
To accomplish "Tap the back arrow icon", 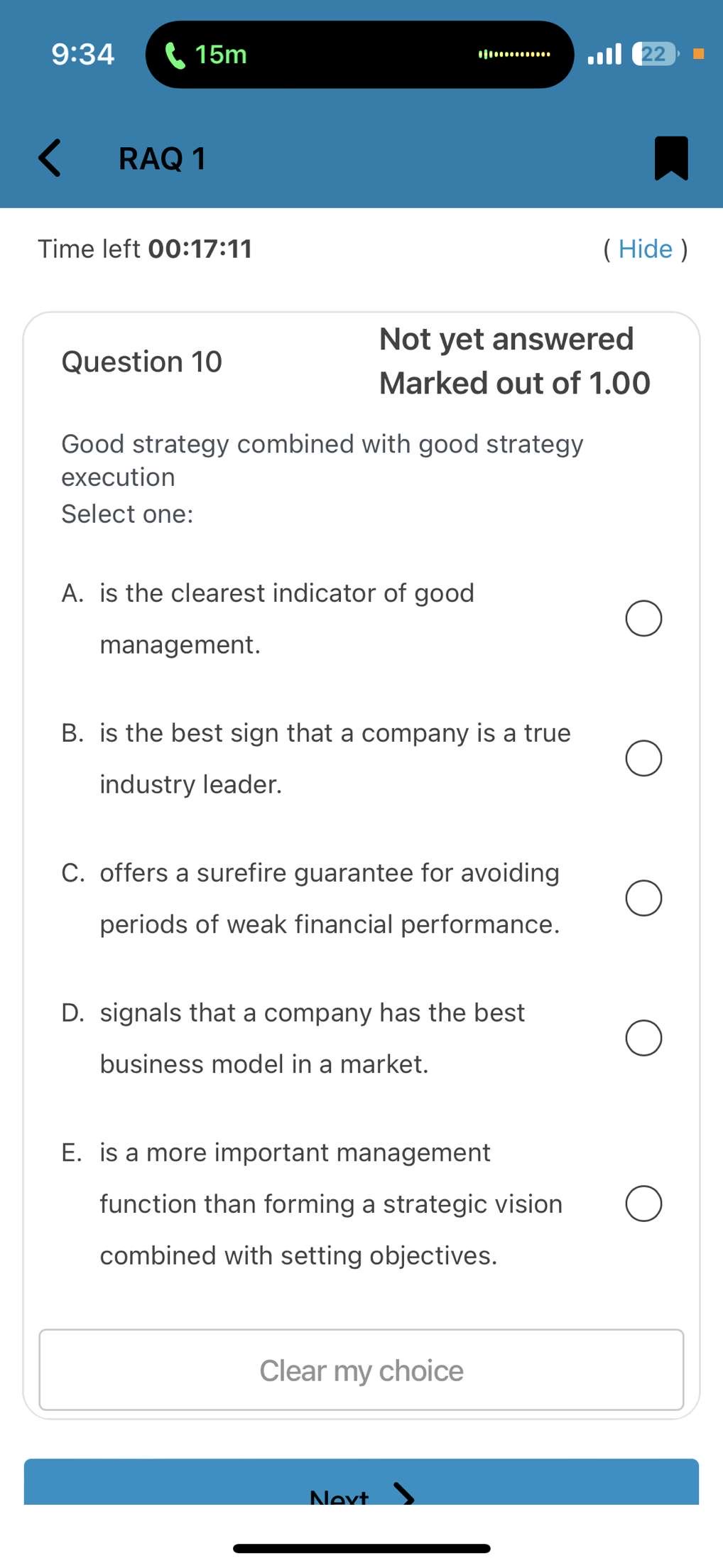I will 50,158.
